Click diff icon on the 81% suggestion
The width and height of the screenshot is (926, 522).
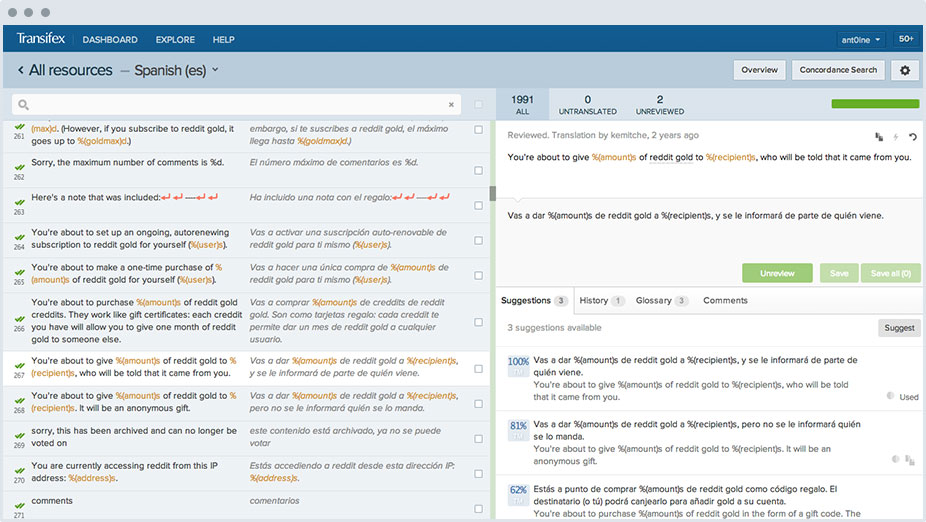click(x=895, y=459)
